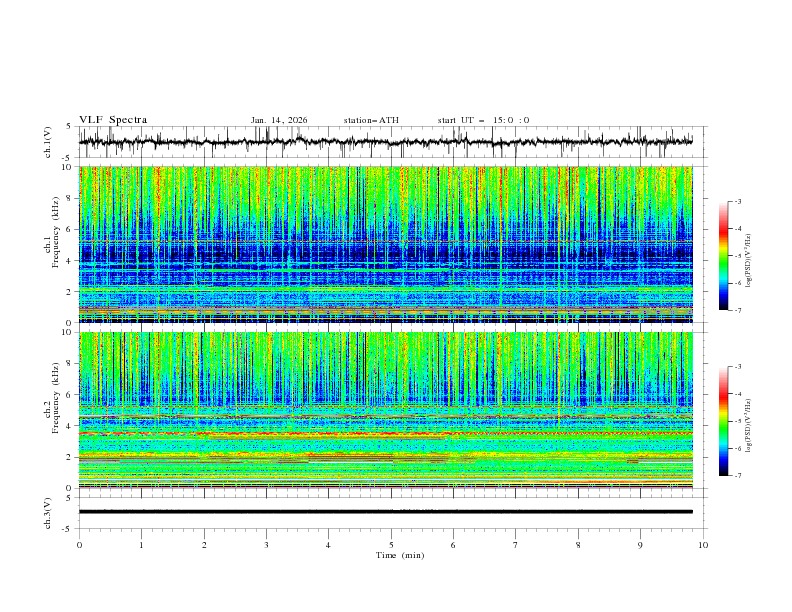Screen dimensions: 792x612
Task: Click the flat black ch.3 voltage trace
Action: pos(385,512)
